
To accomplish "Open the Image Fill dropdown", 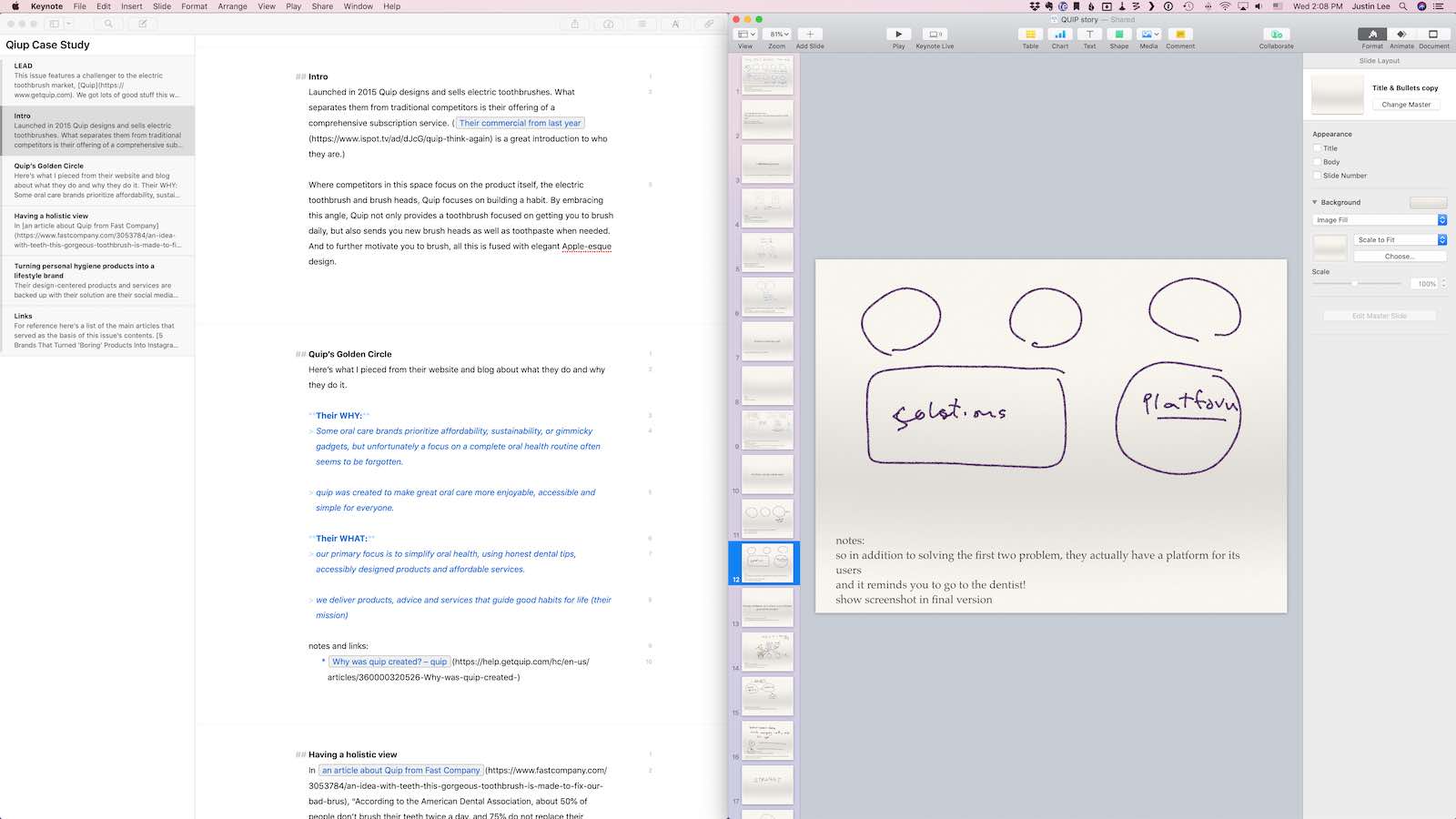I will pyautogui.click(x=1380, y=220).
